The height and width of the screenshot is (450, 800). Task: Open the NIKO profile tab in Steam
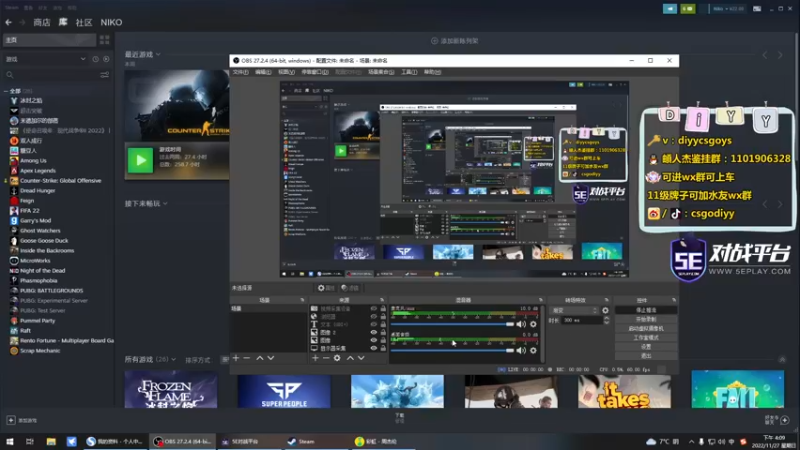(x=111, y=22)
